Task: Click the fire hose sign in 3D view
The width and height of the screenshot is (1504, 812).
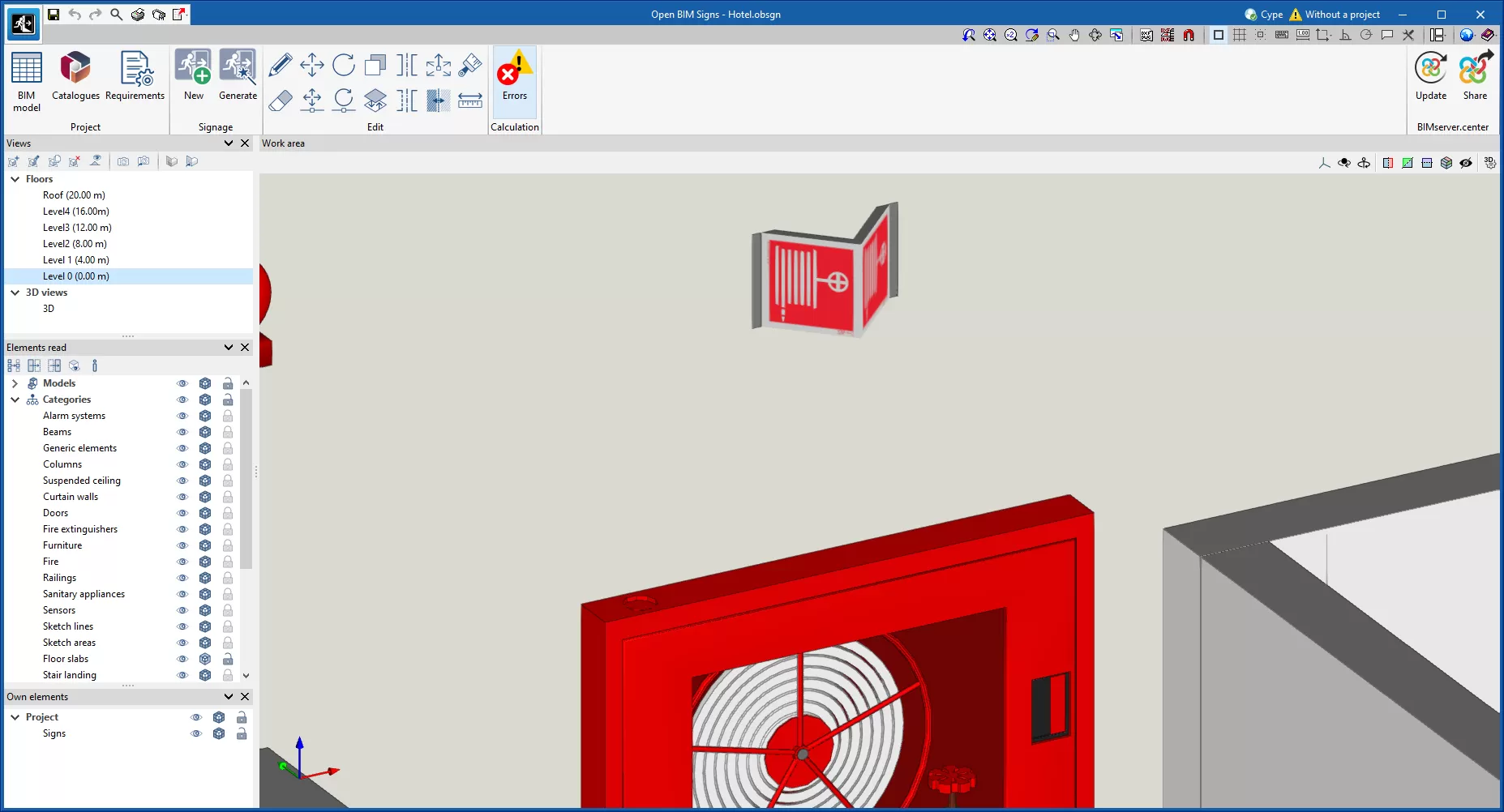Action: [x=825, y=270]
